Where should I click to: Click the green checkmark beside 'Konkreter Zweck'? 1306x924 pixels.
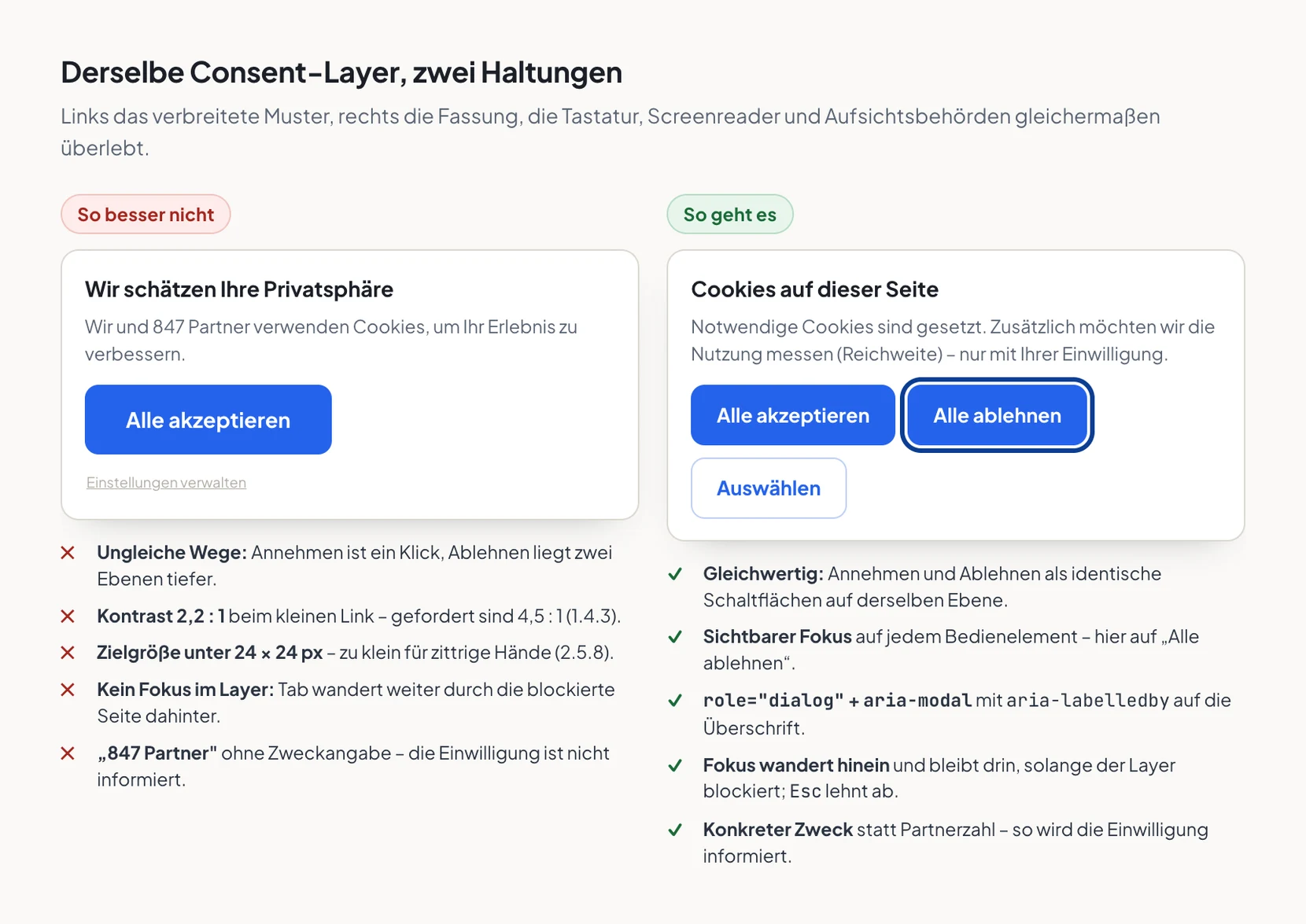(x=674, y=830)
